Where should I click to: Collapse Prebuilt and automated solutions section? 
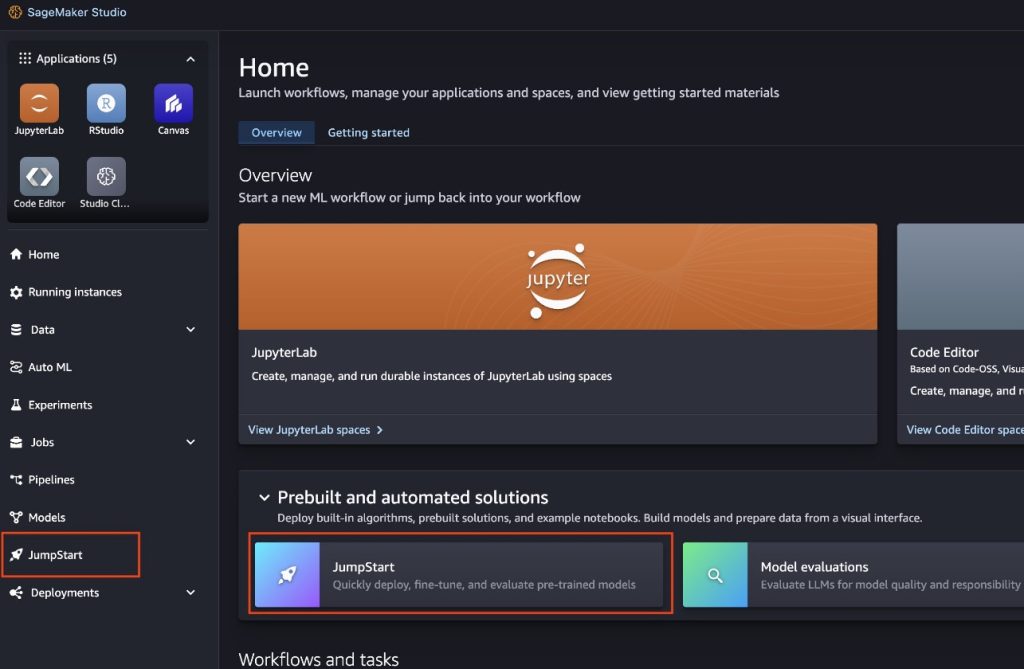(x=264, y=497)
